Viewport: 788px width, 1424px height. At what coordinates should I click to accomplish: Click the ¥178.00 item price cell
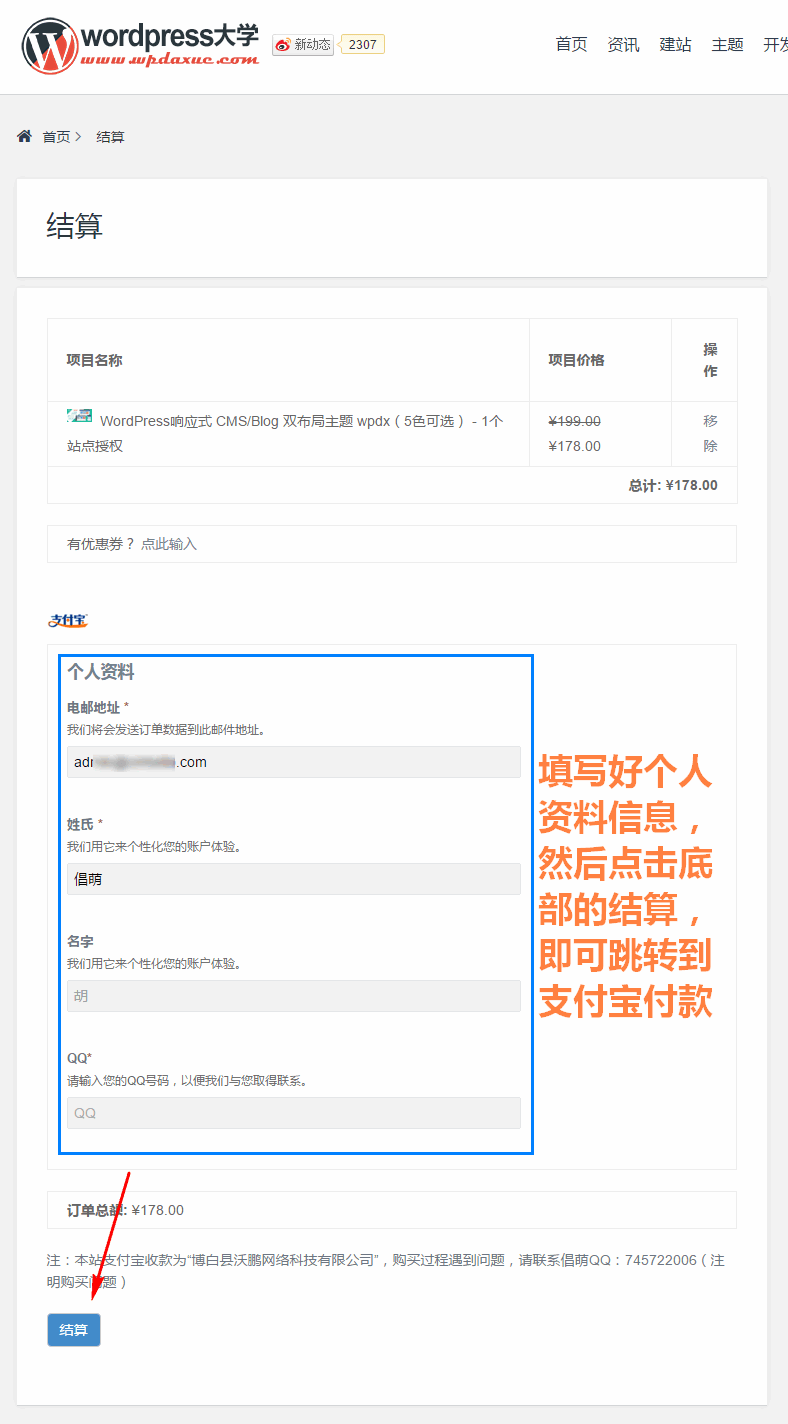pyautogui.click(x=575, y=446)
